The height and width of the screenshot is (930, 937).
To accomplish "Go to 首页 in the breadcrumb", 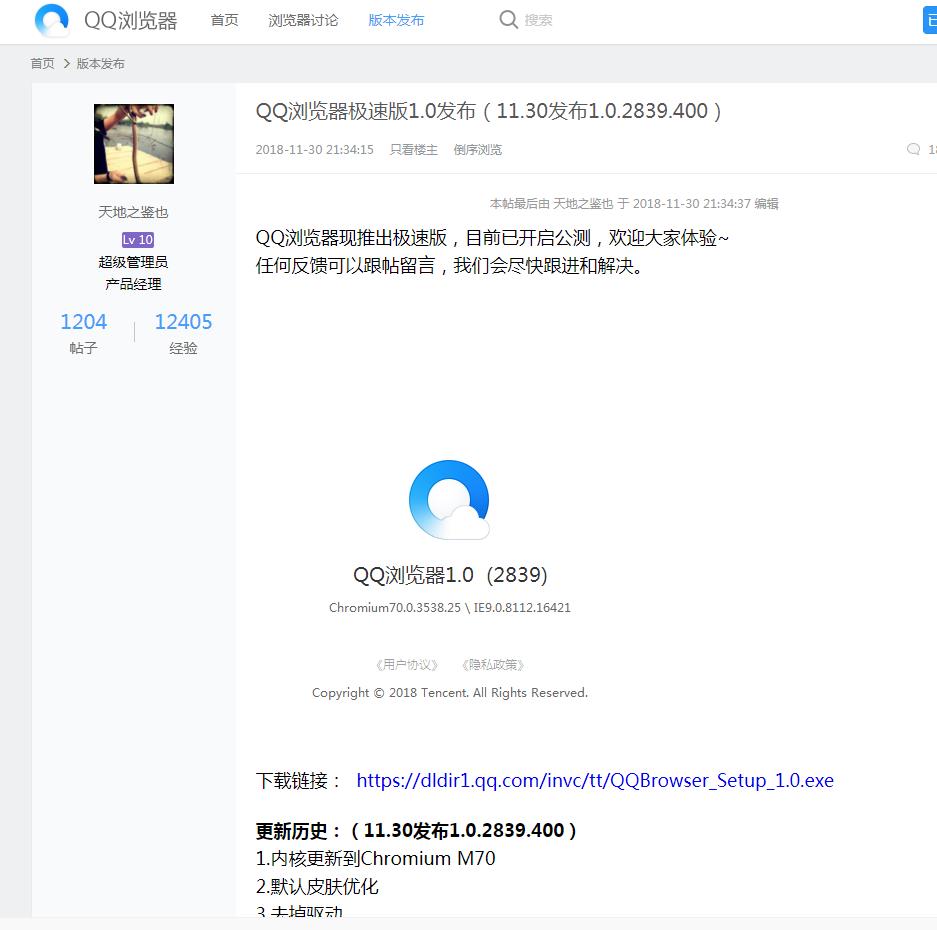I will (x=42, y=63).
